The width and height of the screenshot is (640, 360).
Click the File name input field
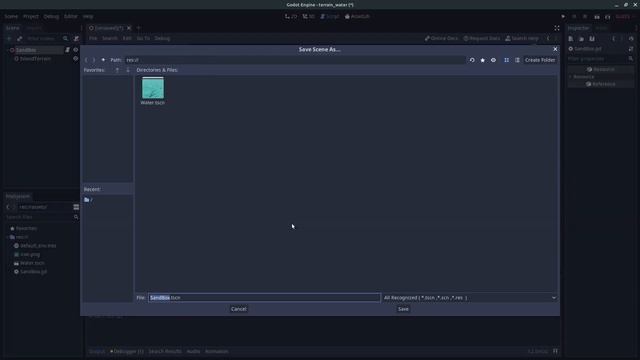264,298
